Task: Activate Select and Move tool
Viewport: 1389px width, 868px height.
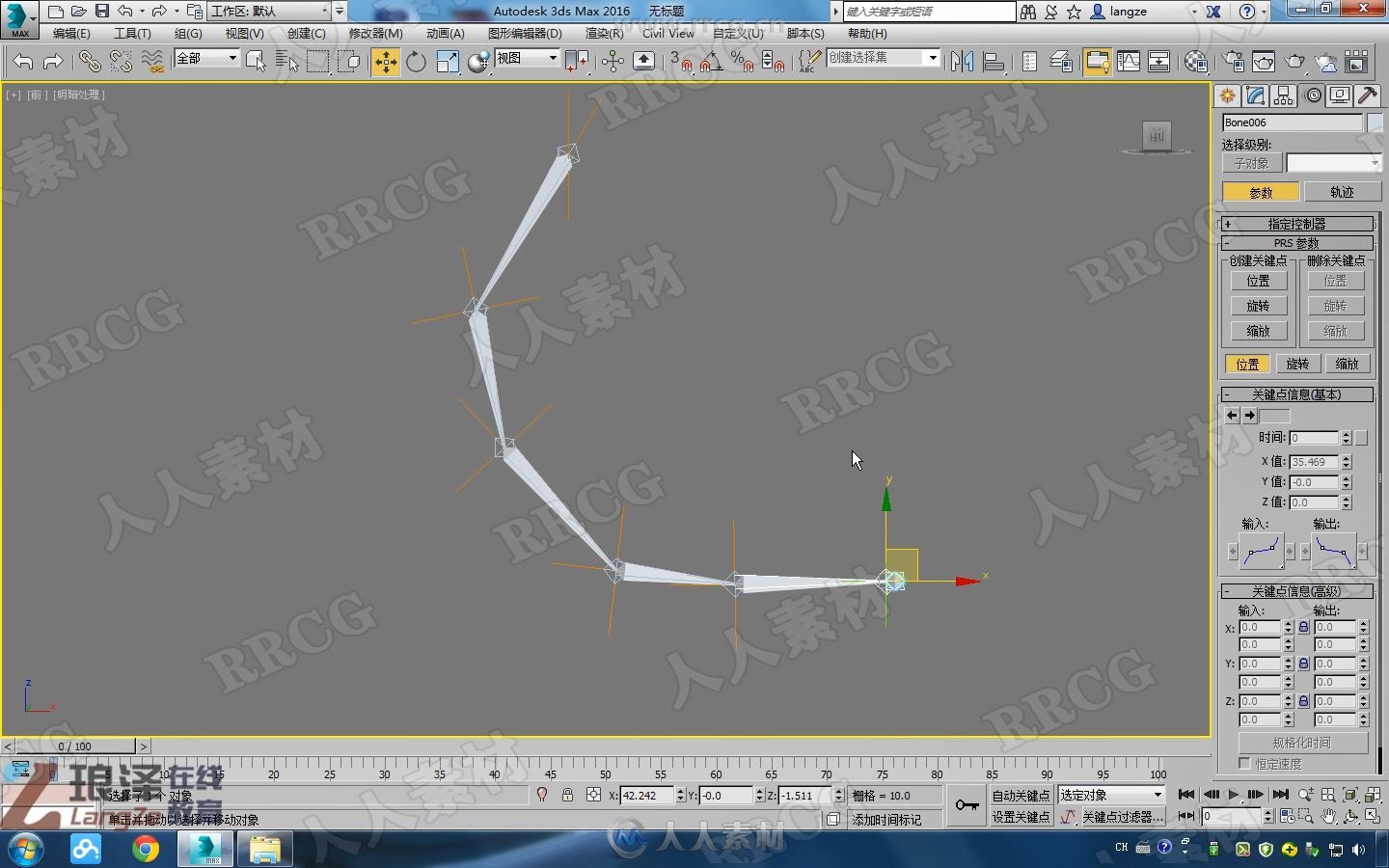Action: coord(385,62)
